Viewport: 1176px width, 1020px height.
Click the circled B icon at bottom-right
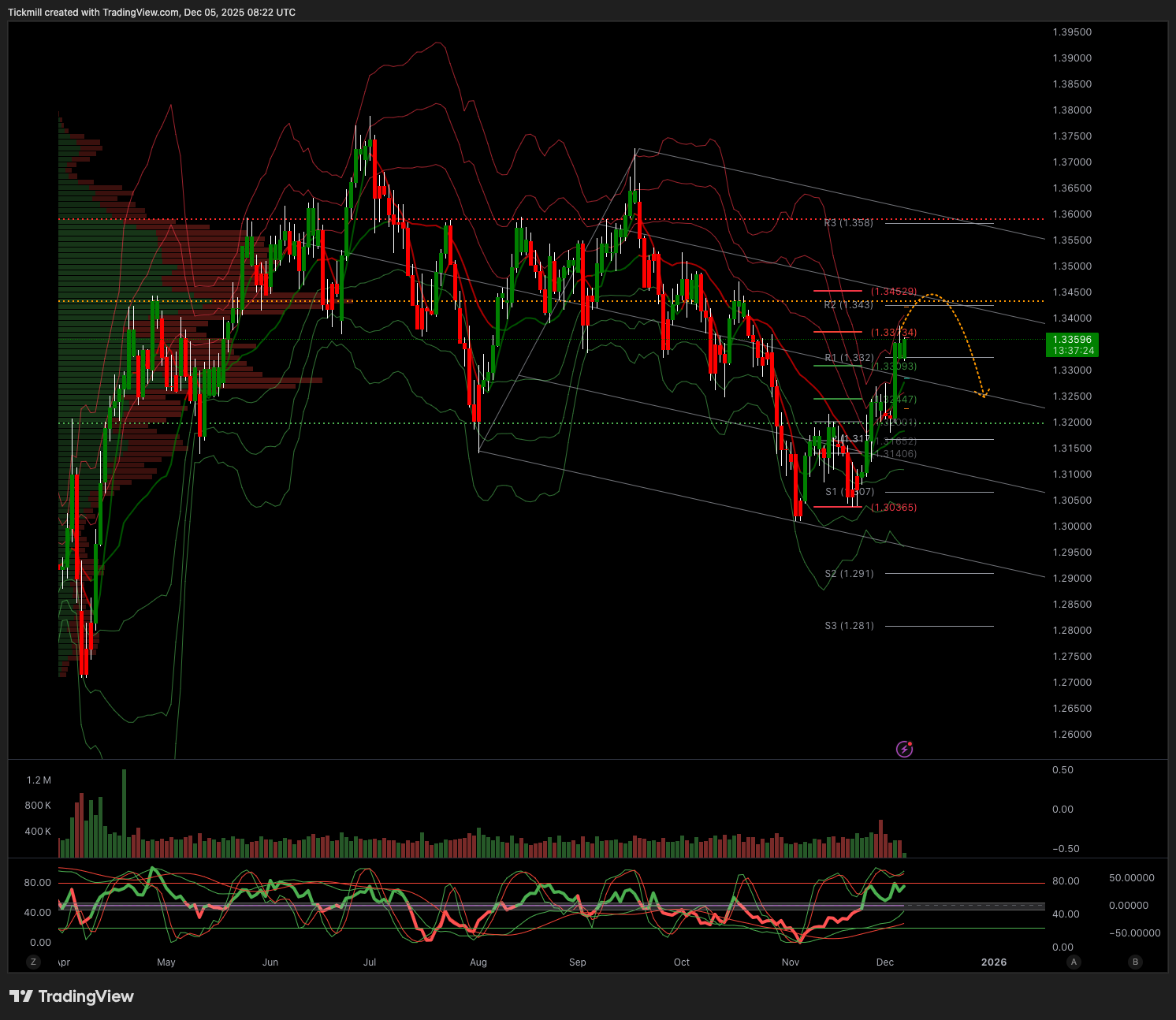1135,962
